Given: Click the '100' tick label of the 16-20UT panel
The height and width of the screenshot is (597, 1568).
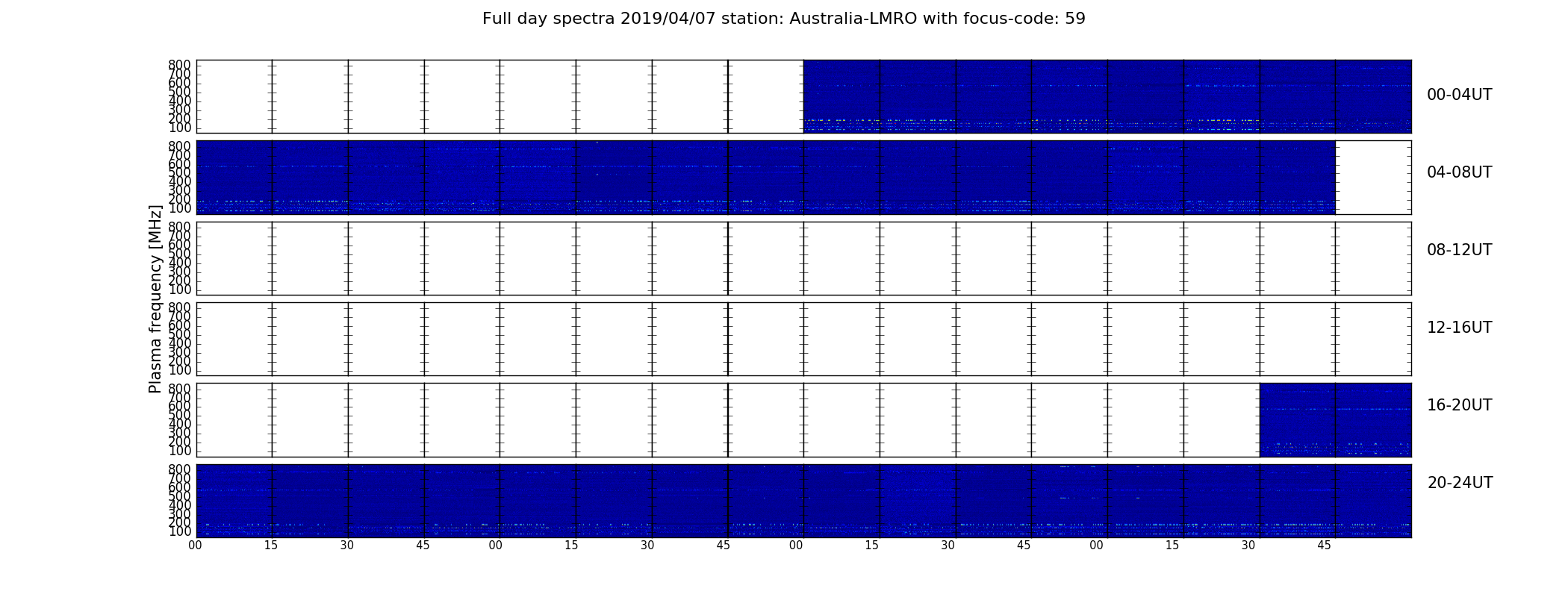Looking at the screenshot, I should 180,451.
